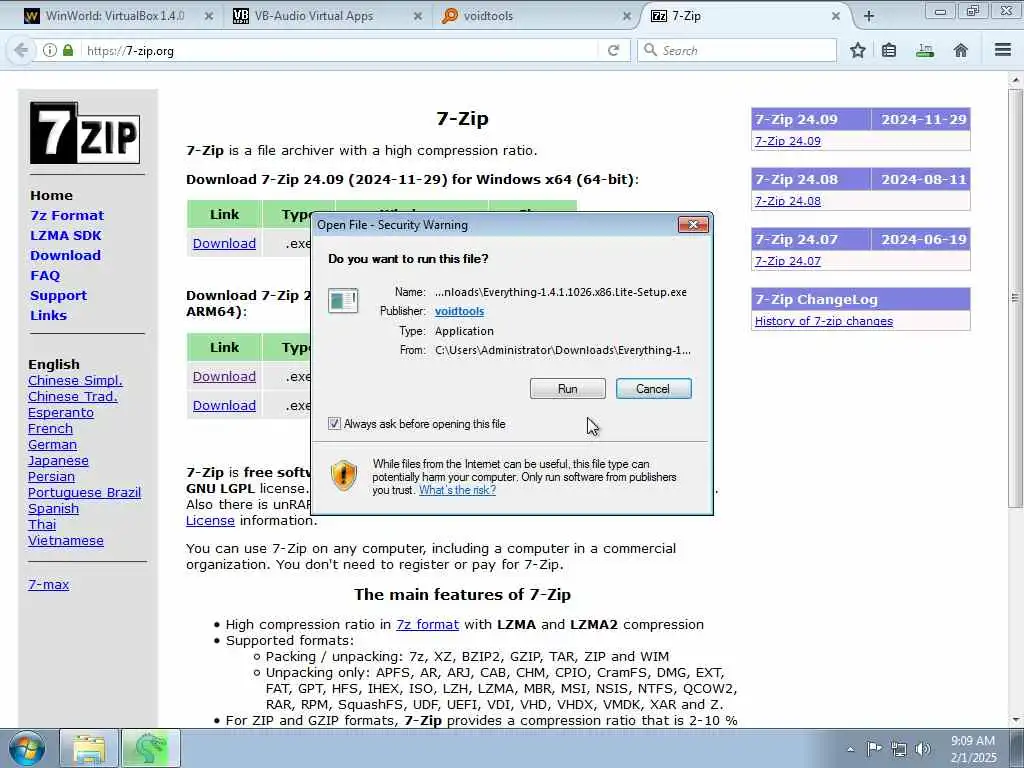Switch language to German
Viewport: 1024px width, 768px height.
point(52,445)
